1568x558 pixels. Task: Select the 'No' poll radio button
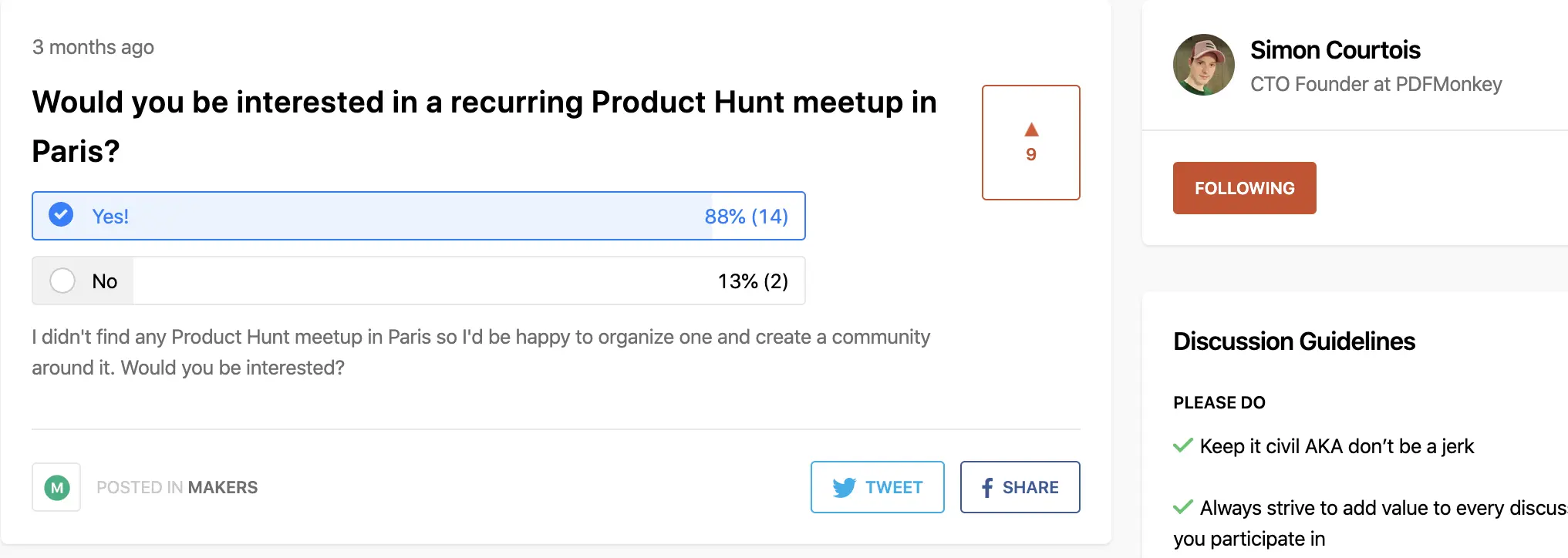62,281
